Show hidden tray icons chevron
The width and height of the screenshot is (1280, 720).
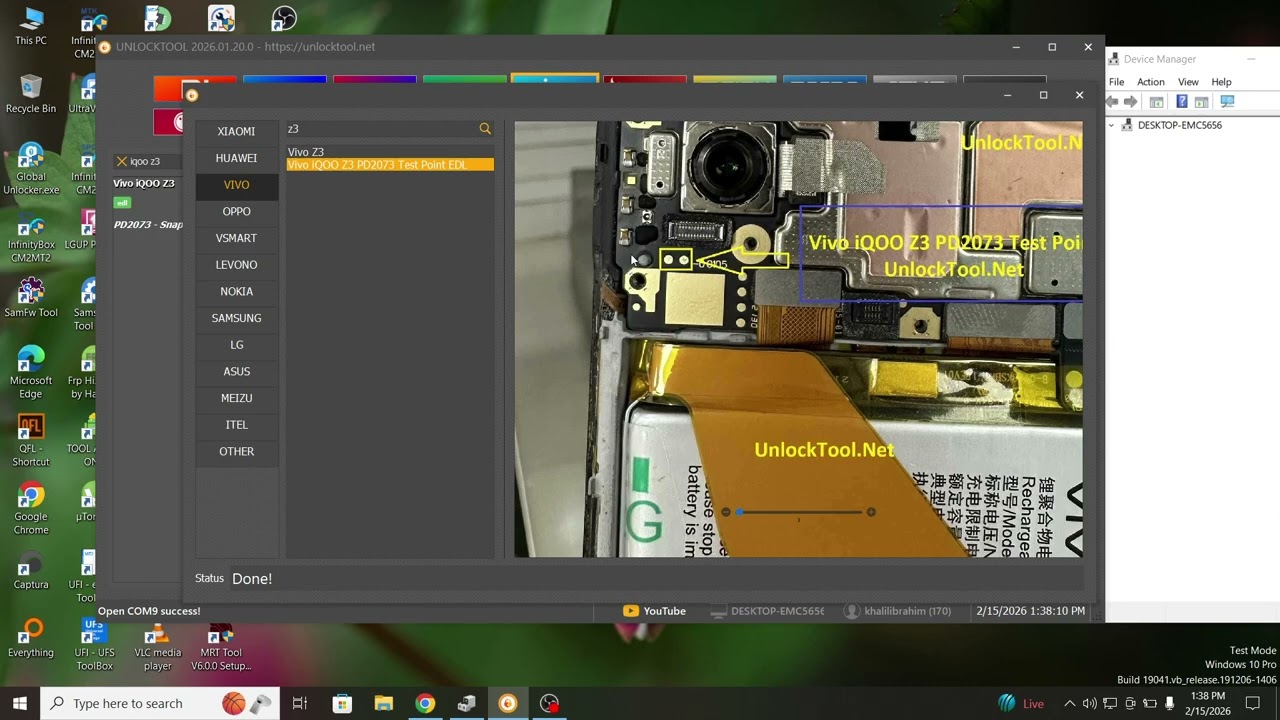click(x=1070, y=703)
